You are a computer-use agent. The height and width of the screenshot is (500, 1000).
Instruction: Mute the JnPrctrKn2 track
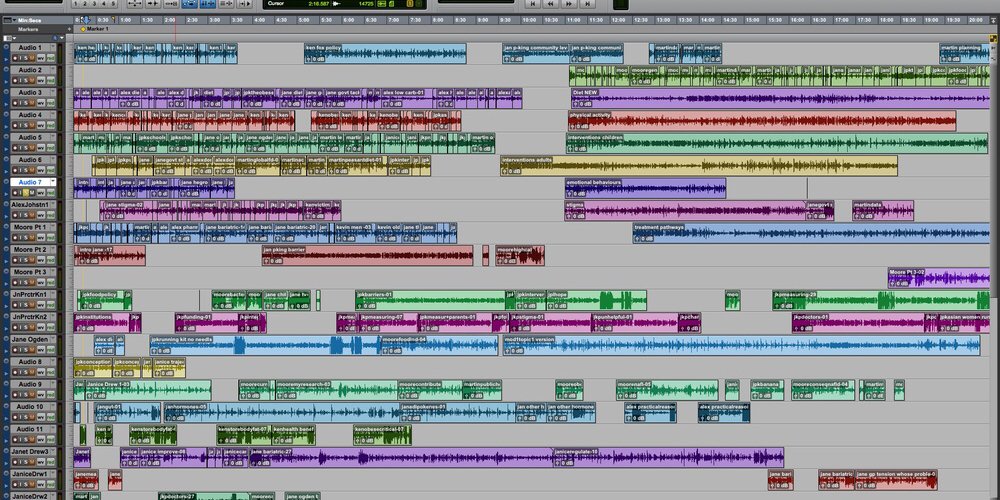pyautogui.click(x=32, y=327)
